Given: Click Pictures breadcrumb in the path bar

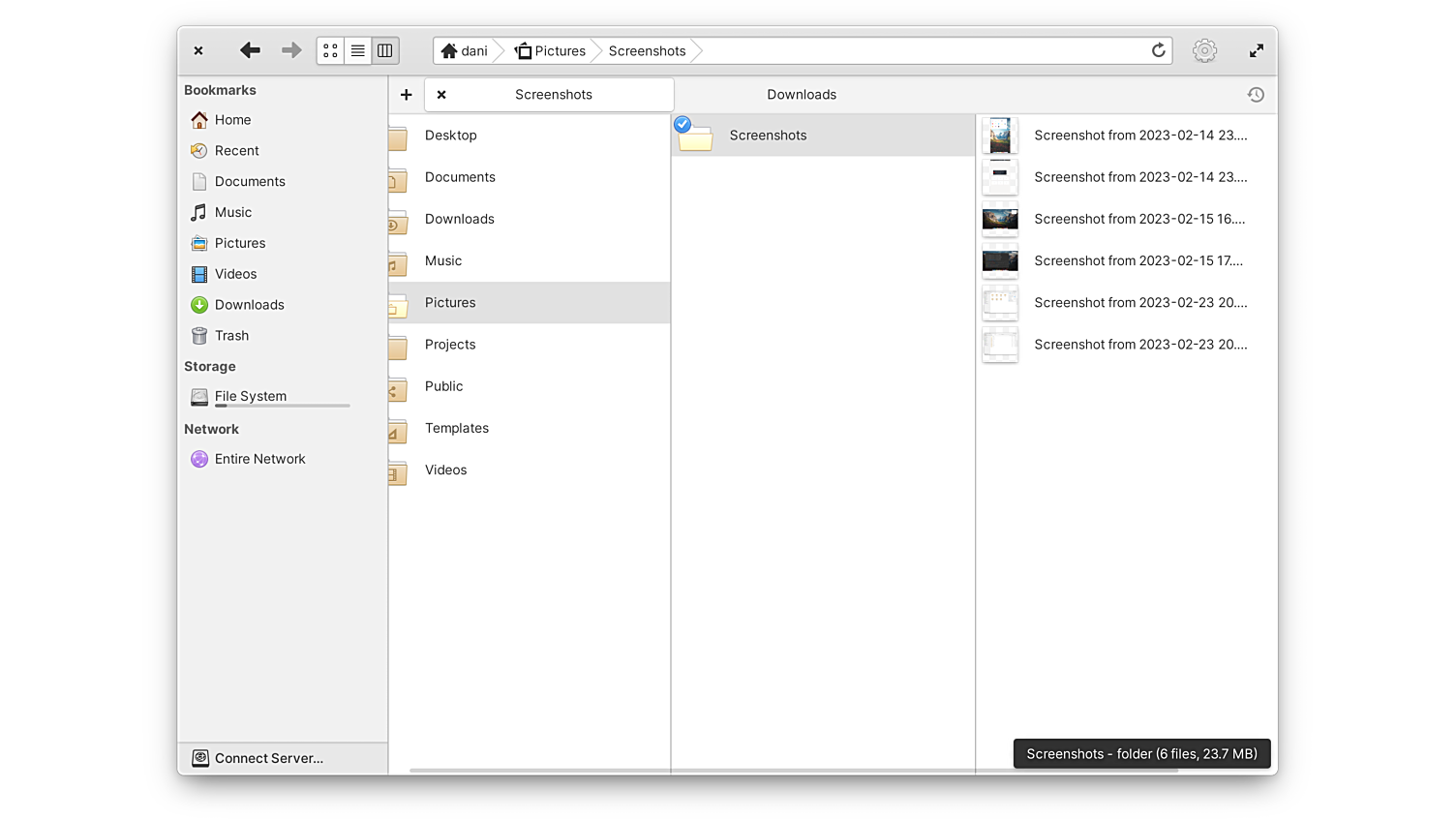Looking at the screenshot, I should point(550,51).
